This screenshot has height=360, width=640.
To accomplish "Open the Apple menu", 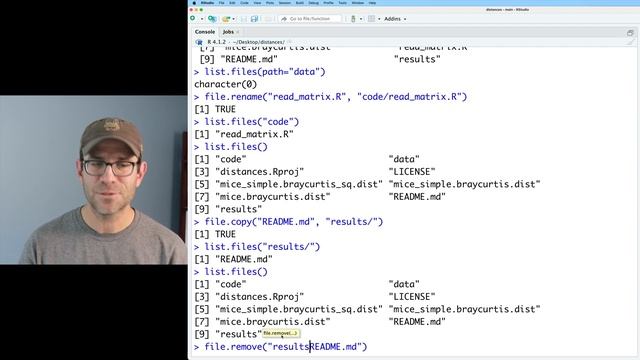I will pos(194,3).
